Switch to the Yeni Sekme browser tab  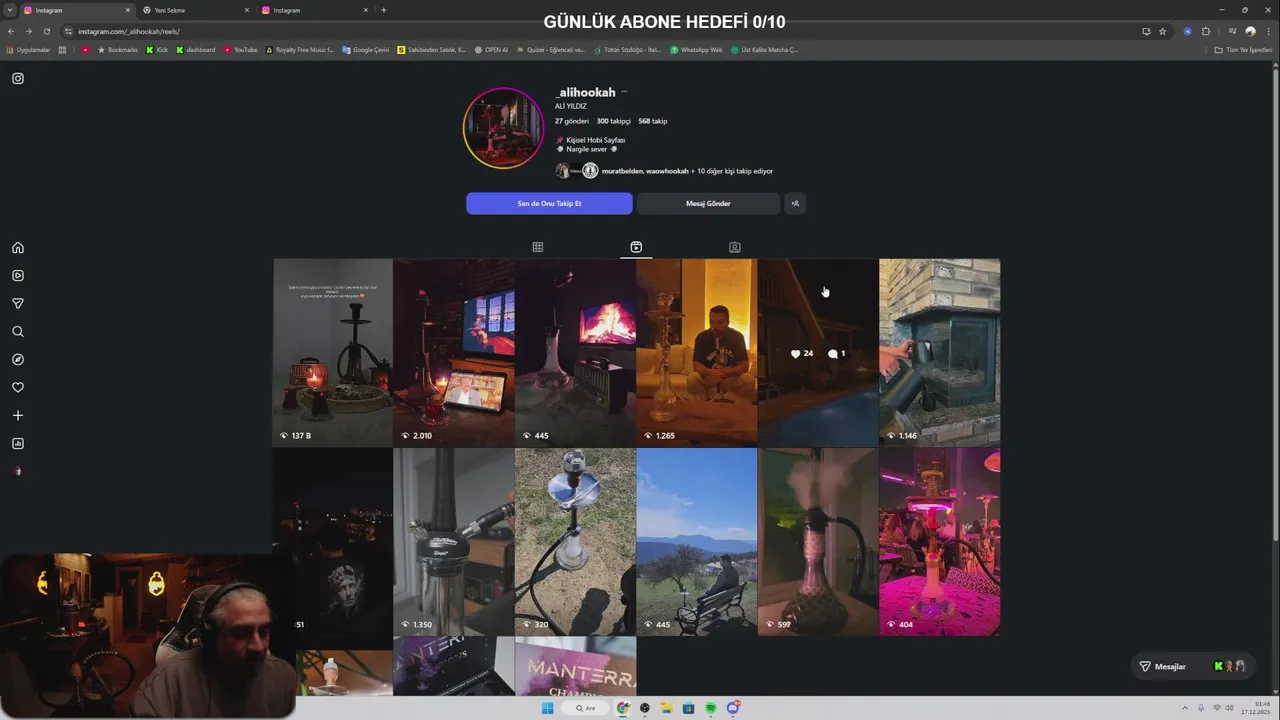(x=196, y=10)
